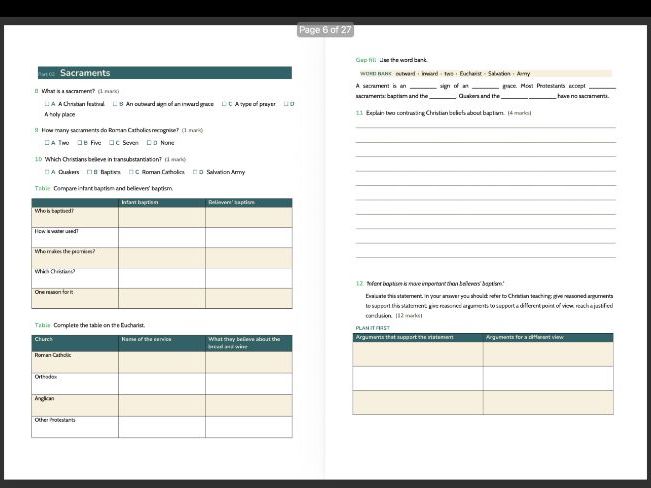
Task: Click the Infant baptism cell for 'Who is baptised?'
Action: pyautogui.click(x=162, y=217)
